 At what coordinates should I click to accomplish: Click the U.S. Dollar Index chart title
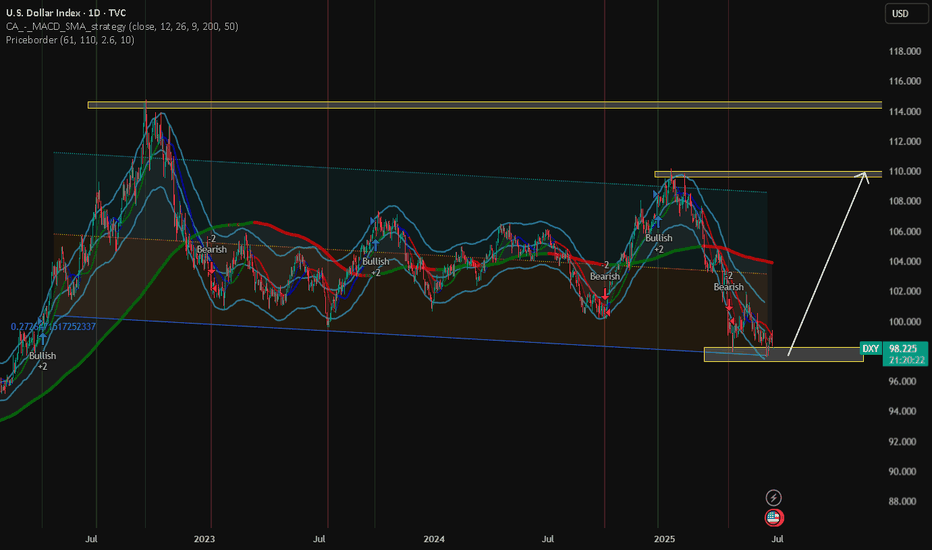(66, 12)
